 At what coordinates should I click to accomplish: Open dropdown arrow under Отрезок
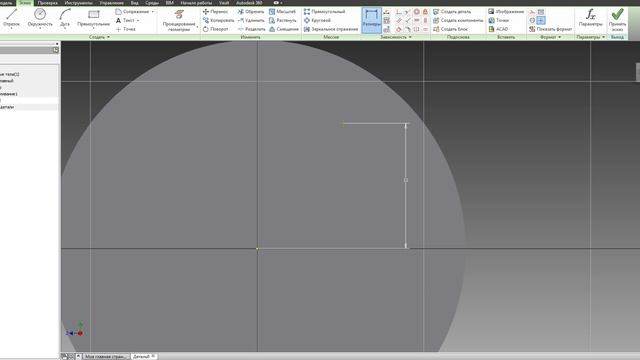[x=11, y=29]
